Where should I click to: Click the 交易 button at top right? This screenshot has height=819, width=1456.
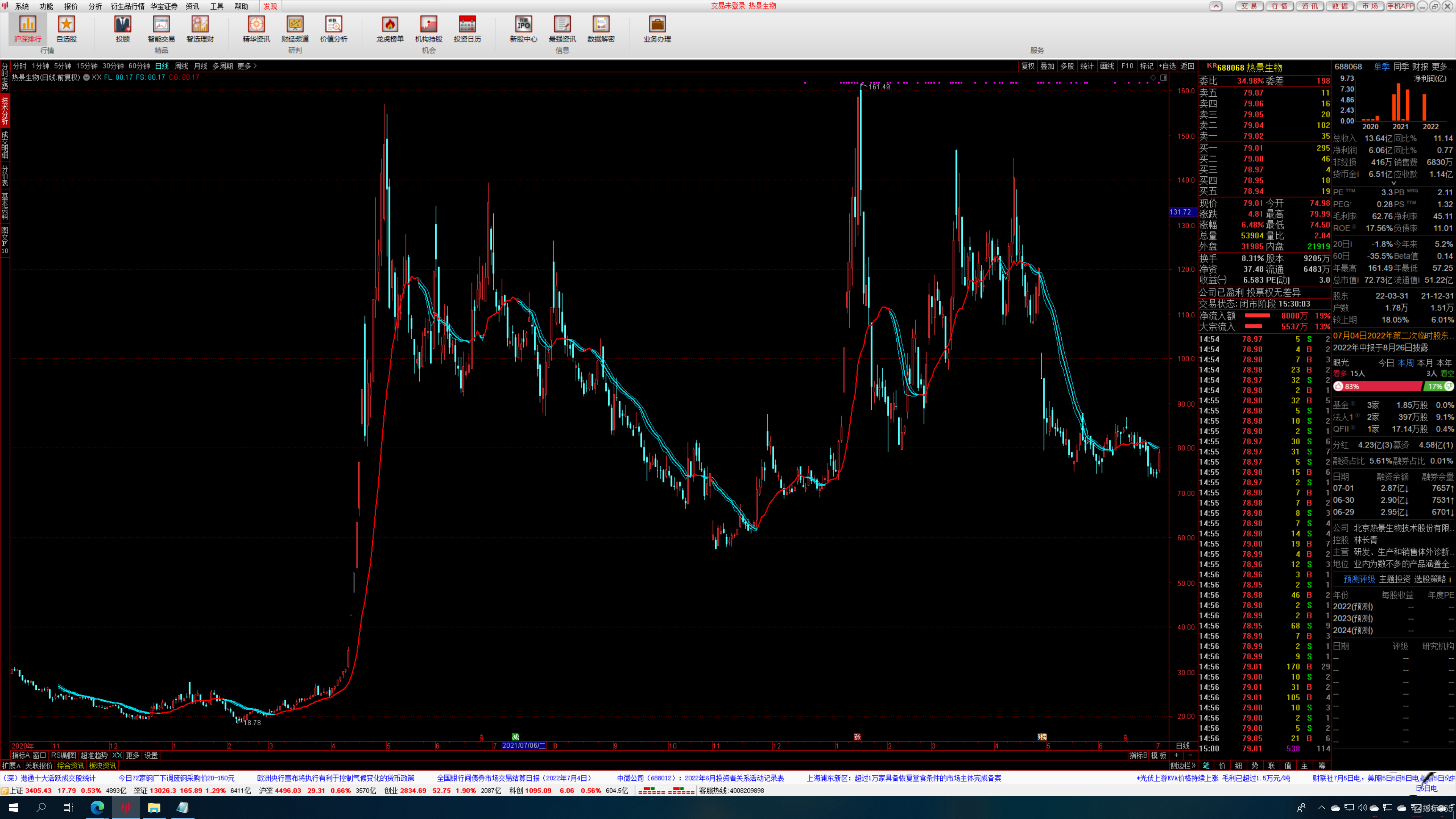pyautogui.click(x=1249, y=6)
